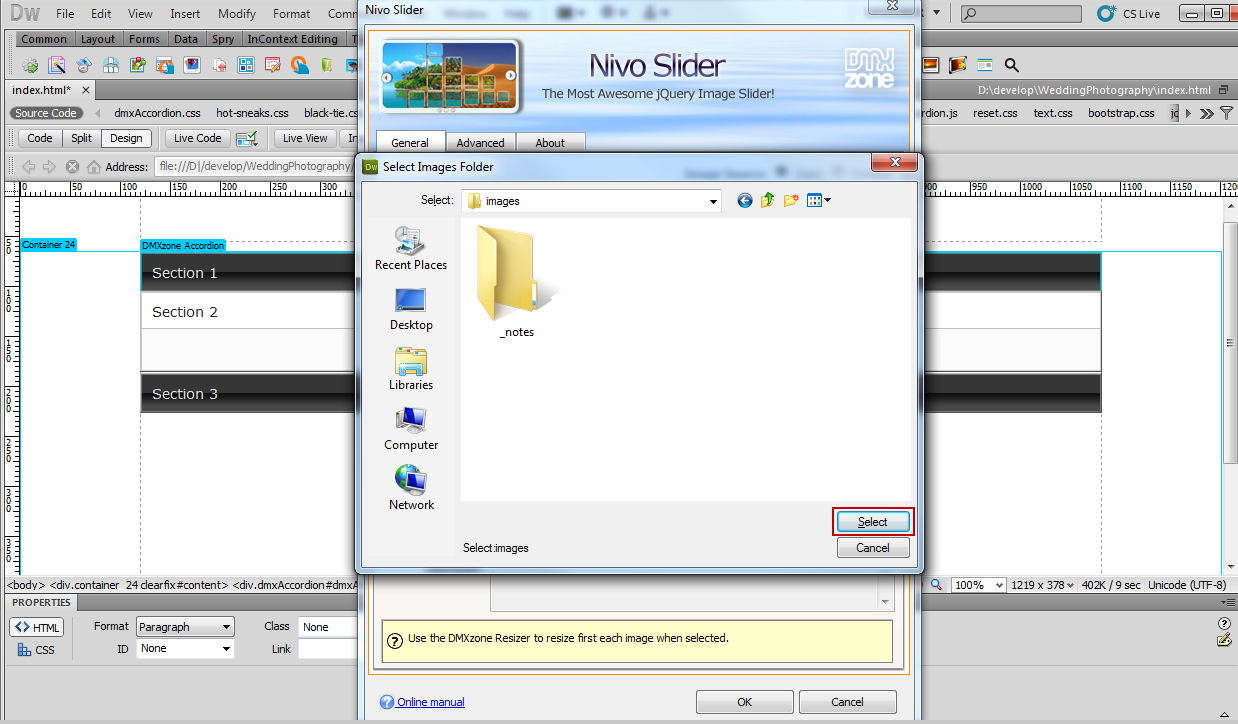The width and height of the screenshot is (1238, 724).
Task: Select the Forms tab of Insert bar
Action: pyautogui.click(x=144, y=39)
